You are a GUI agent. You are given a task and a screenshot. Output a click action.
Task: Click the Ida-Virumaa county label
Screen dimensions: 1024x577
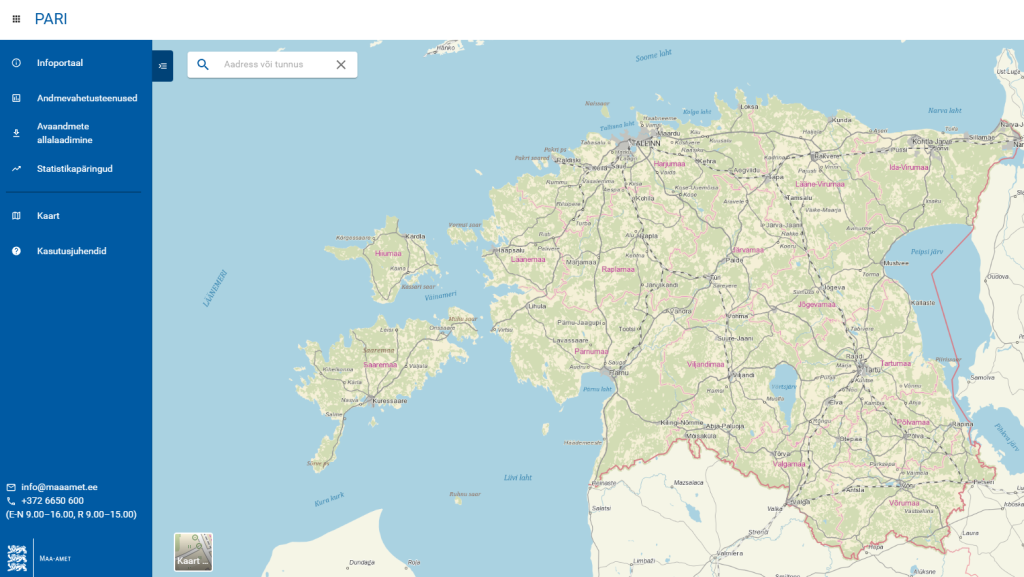click(908, 167)
